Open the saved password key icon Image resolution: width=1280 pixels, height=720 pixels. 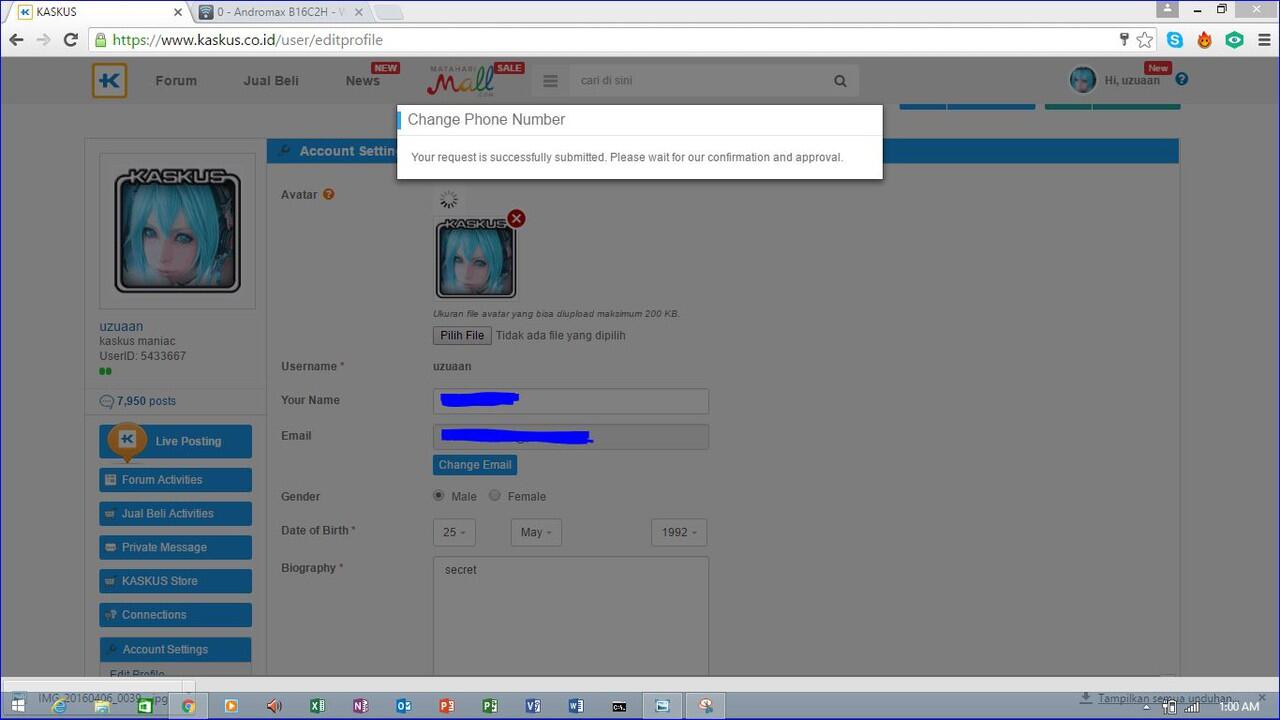tap(1124, 40)
